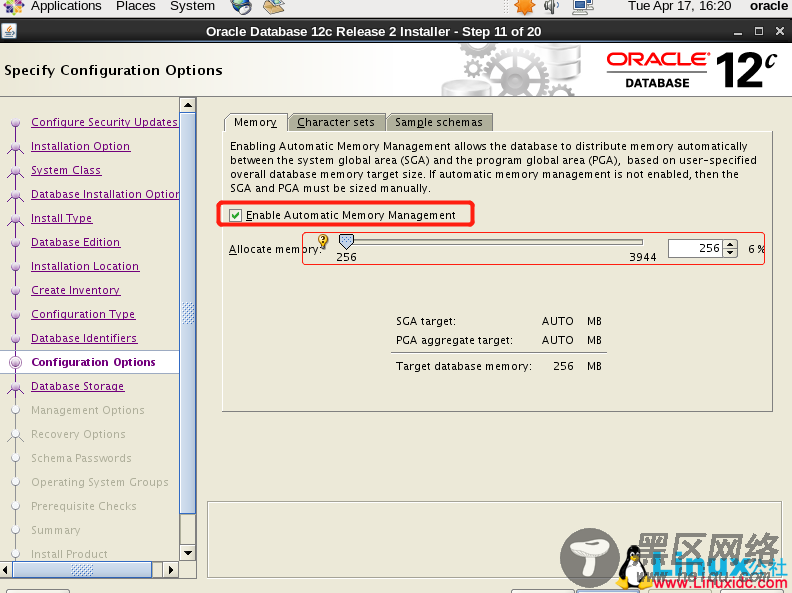Image resolution: width=792 pixels, height=593 pixels.
Task: Switch to the Memory tab
Action: pos(255,122)
